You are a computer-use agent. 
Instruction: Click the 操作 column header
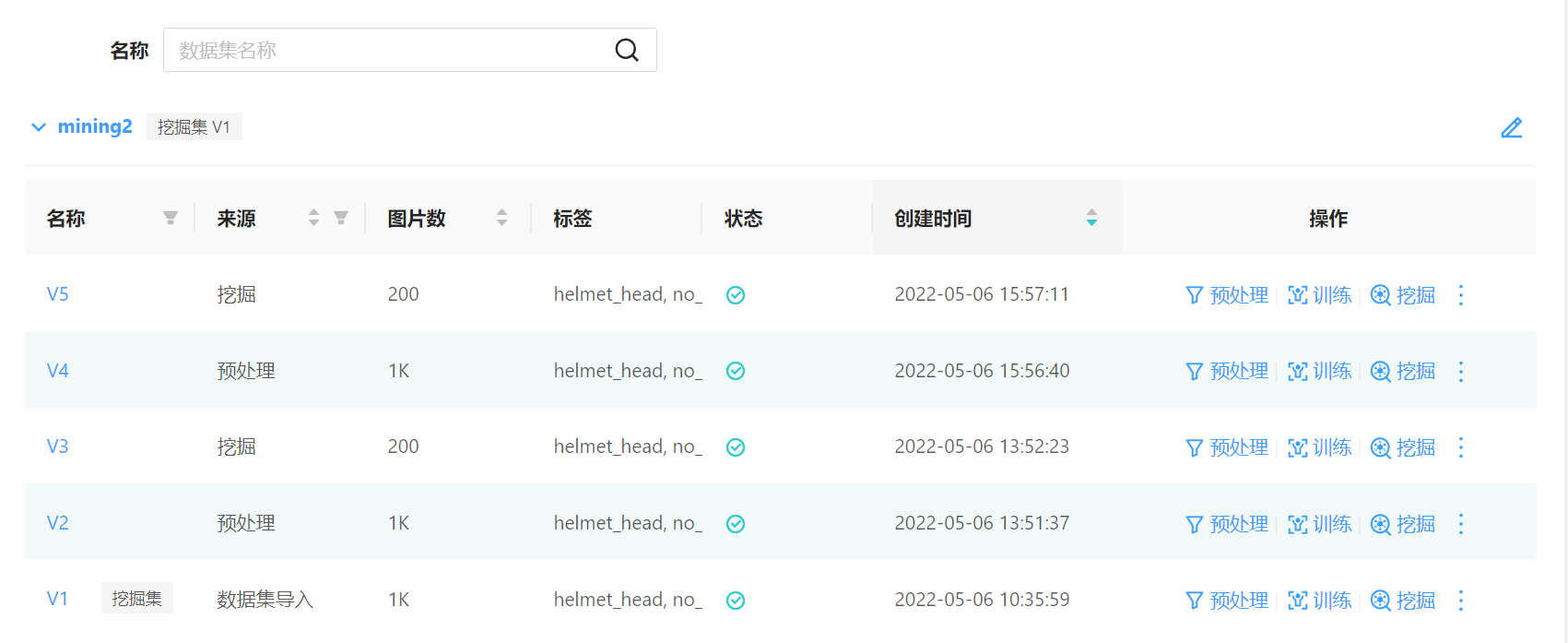[x=1328, y=219]
